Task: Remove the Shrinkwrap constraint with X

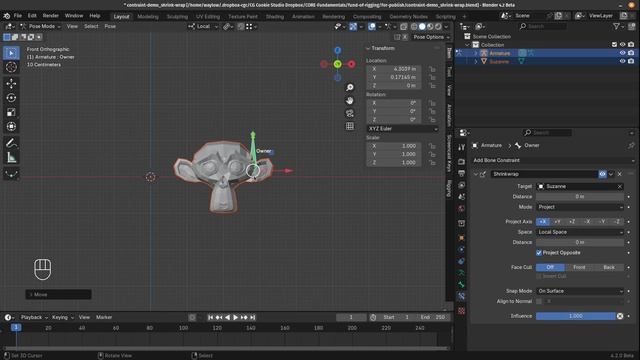Action: click(x=620, y=174)
